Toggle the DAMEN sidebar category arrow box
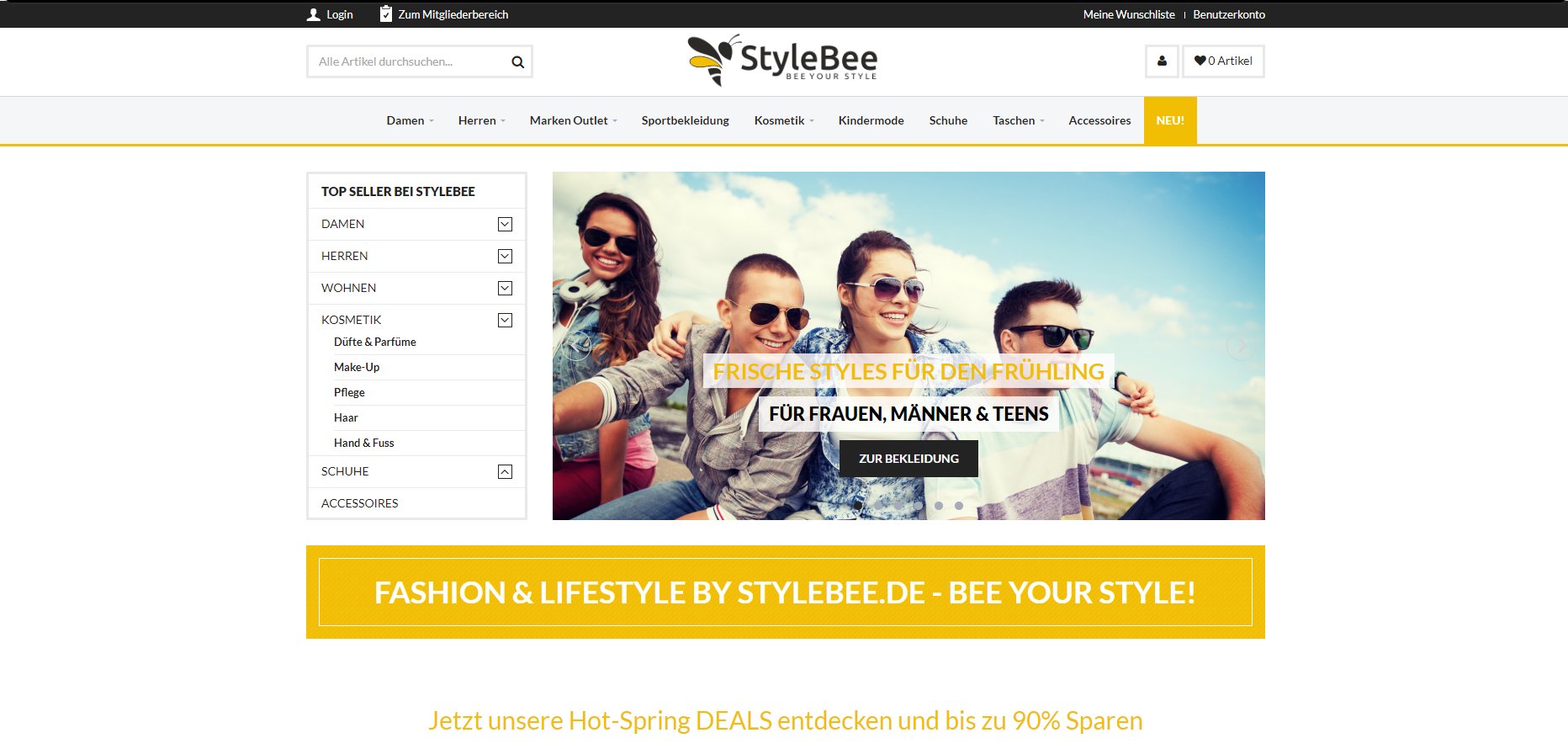The height and width of the screenshot is (749, 1568). (505, 224)
